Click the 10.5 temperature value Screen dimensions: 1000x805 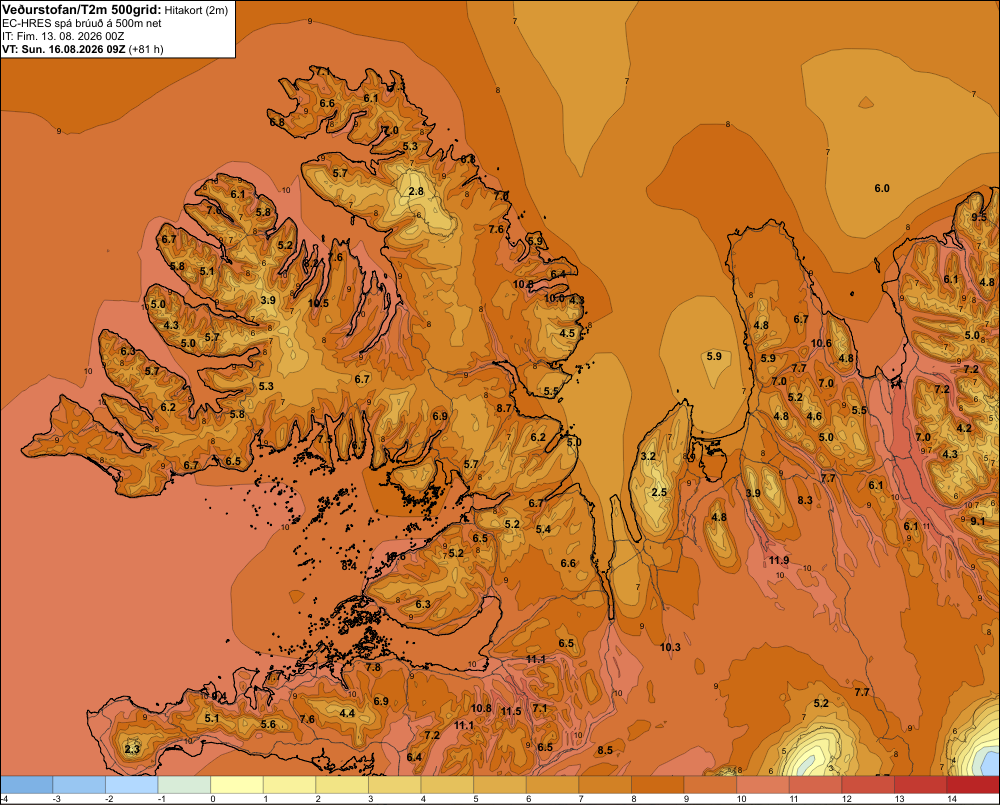point(318,303)
